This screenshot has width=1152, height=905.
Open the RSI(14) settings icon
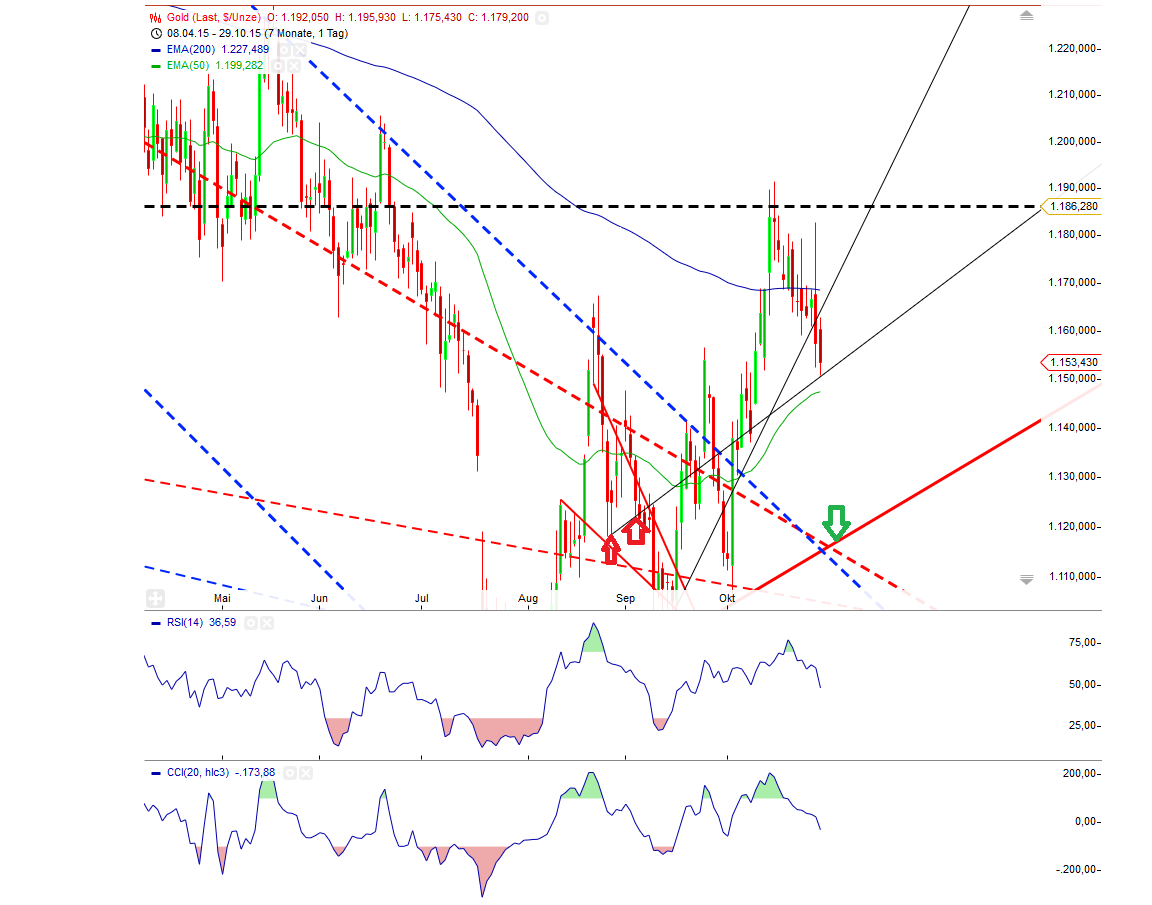coord(252,622)
